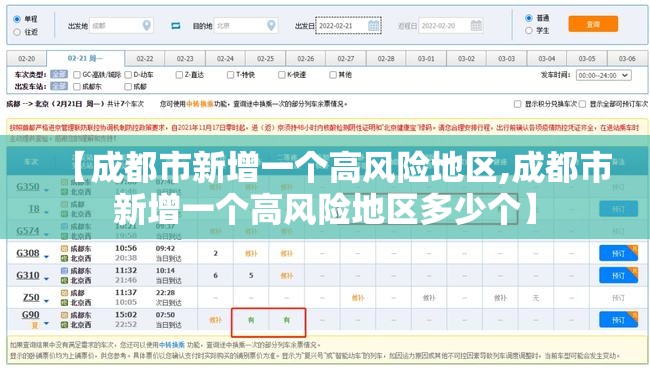Swap departure and destination stations icon

click(176, 26)
